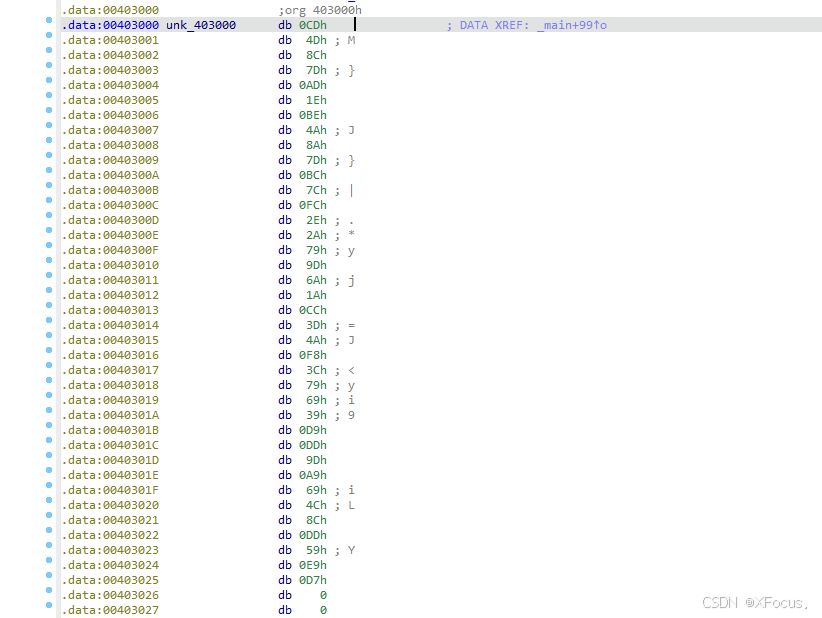This screenshot has height=618, width=822.
Task: Click address .data:00403003
Action: click(110, 70)
